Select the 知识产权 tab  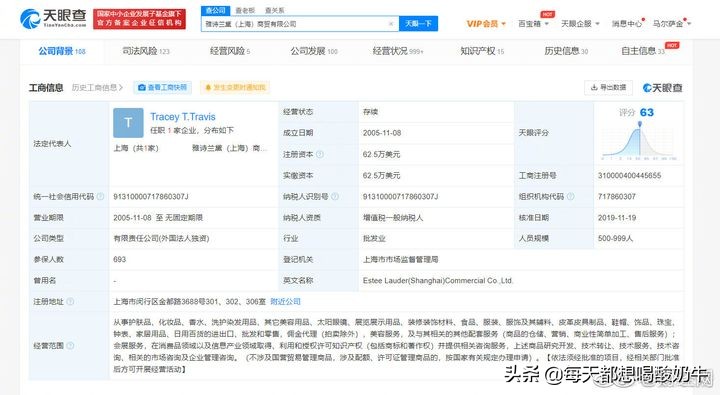click(x=482, y=51)
